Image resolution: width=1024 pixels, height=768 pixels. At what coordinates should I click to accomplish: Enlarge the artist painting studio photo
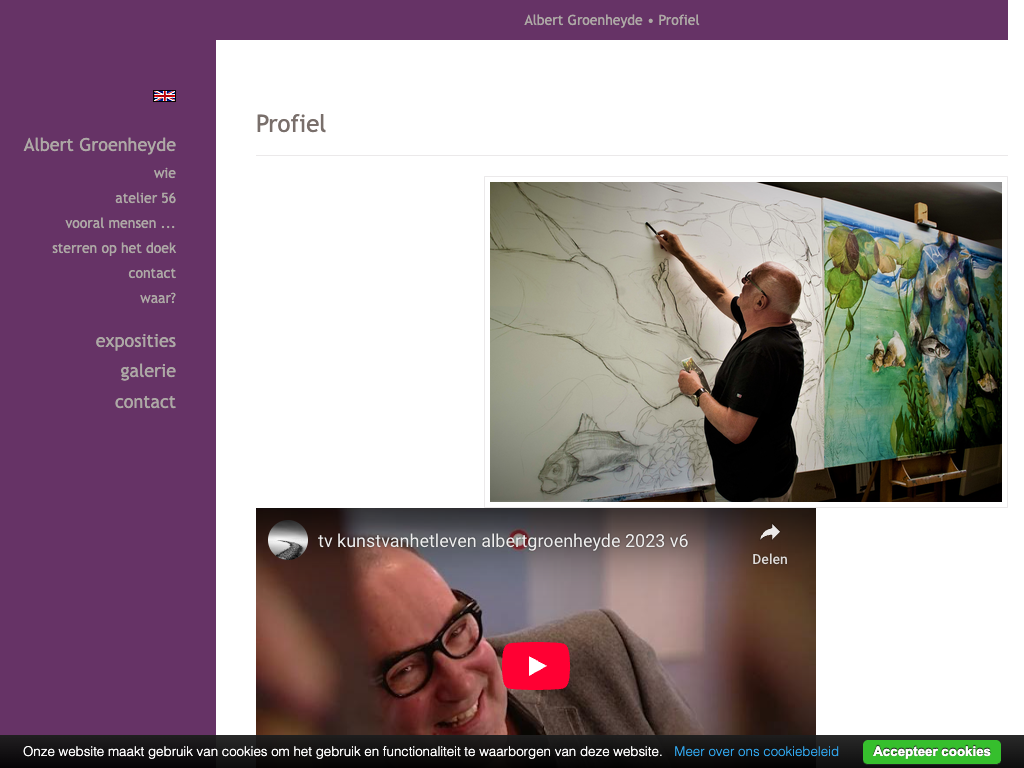(x=746, y=342)
